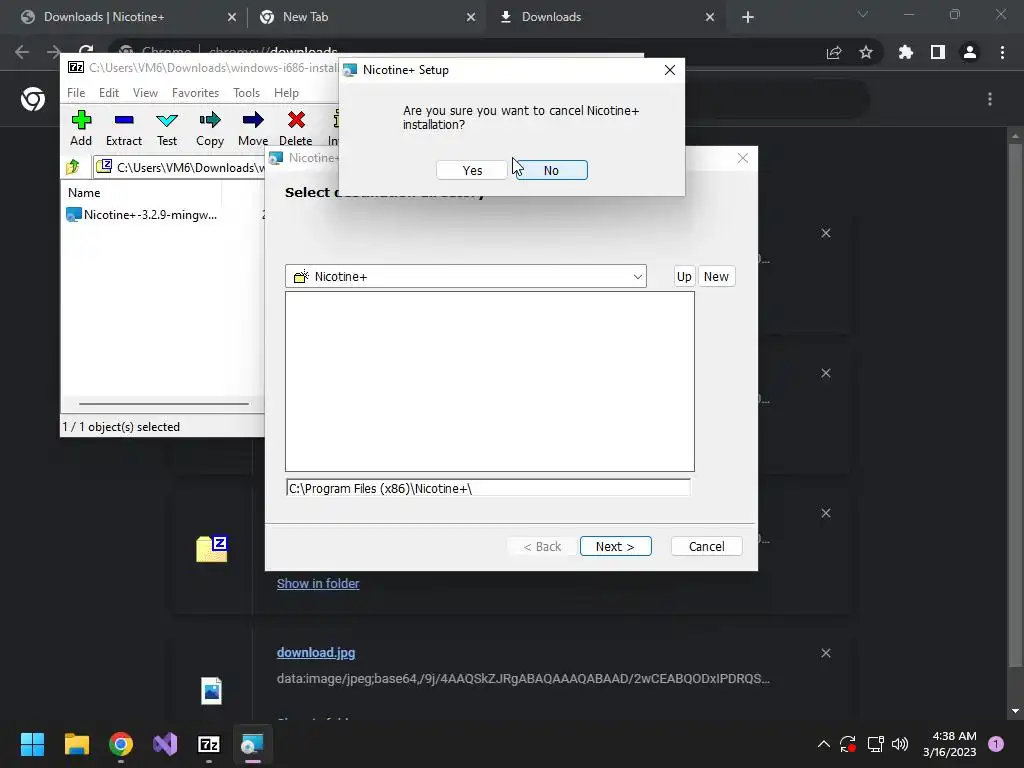Click the Show in folder link
This screenshot has width=1024, height=768.
318,583
